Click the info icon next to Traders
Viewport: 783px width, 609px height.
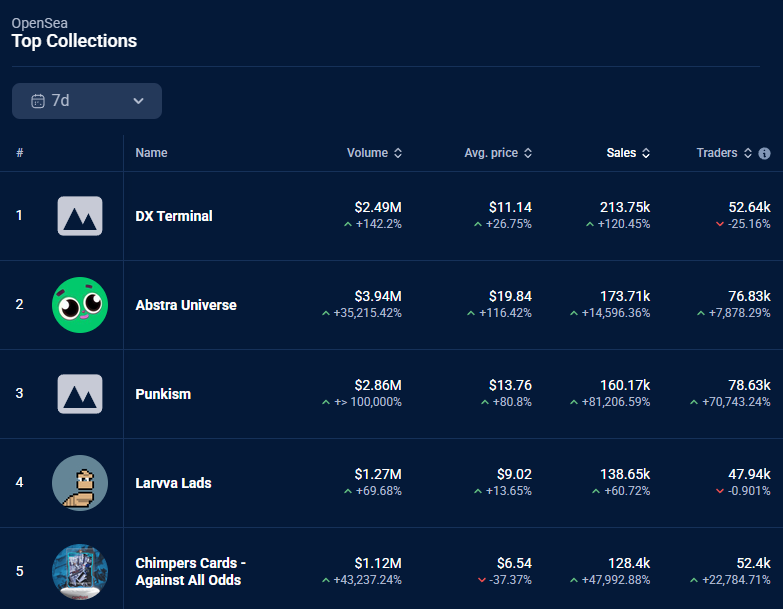coord(764,153)
